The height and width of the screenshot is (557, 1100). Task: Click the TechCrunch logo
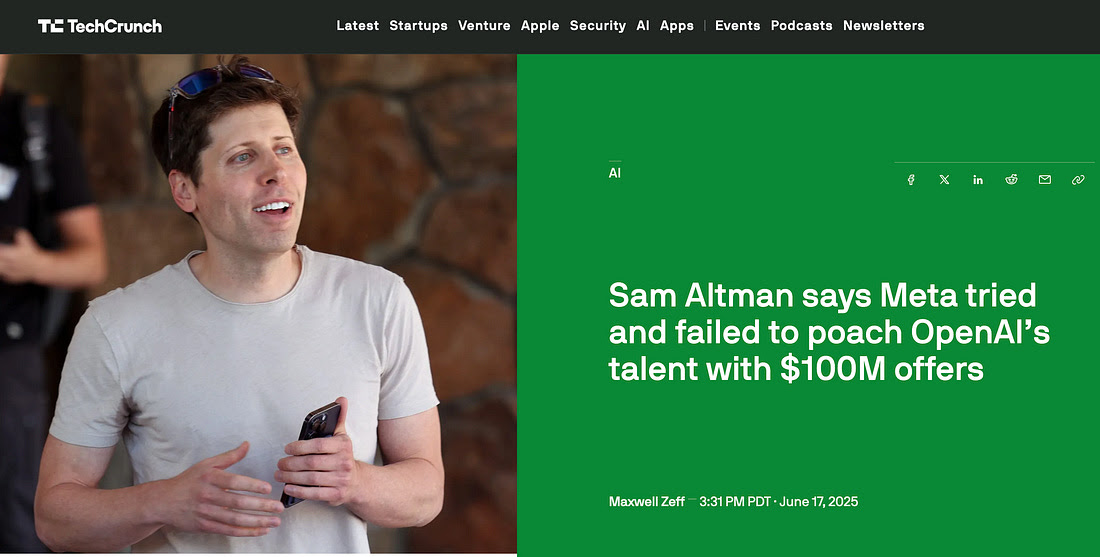(x=99, y=26)
